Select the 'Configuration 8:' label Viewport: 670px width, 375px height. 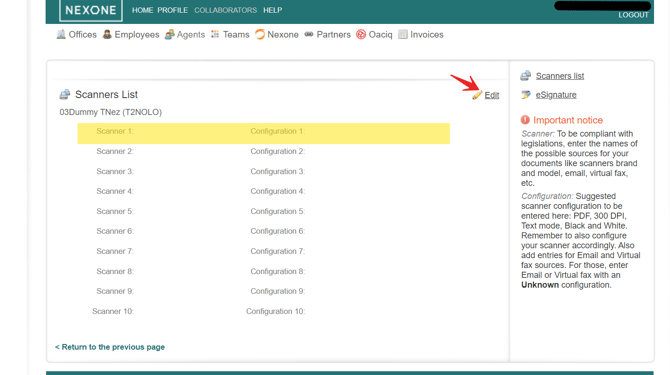click(277, 271)
